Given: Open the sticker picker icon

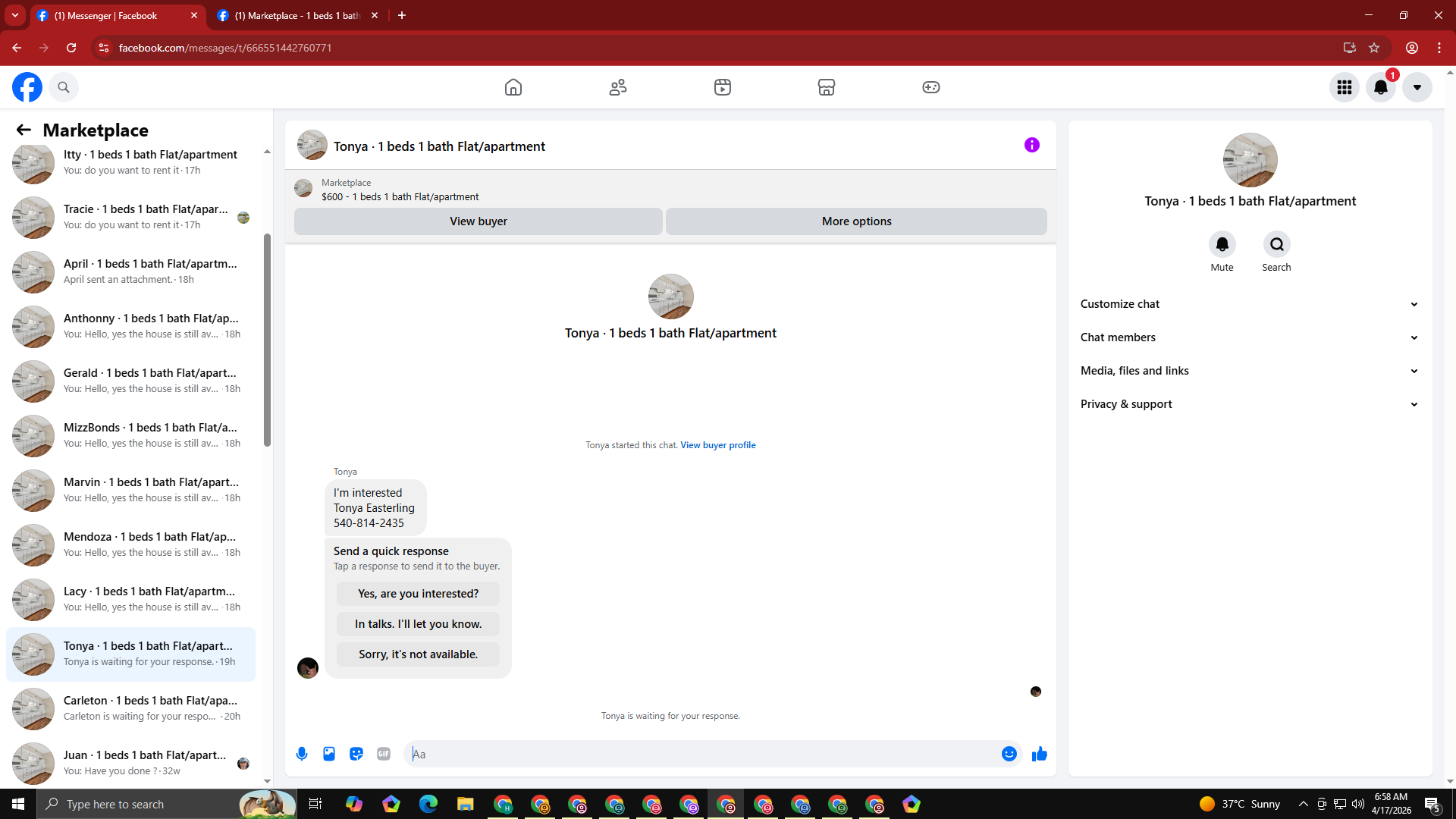Looking at the screenshot, I should tap(356, 754).
